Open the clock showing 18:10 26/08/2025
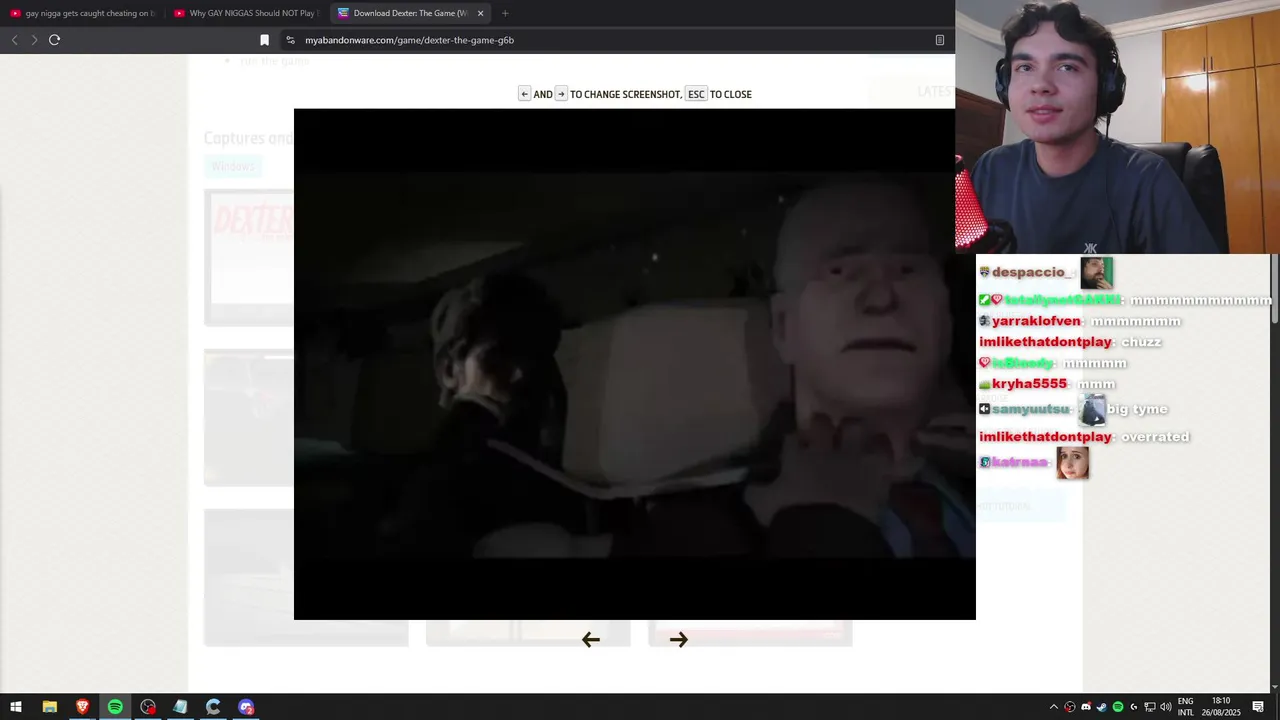Image resolution: width=1280 pixels, height=720 pixels. point(1221,707)
